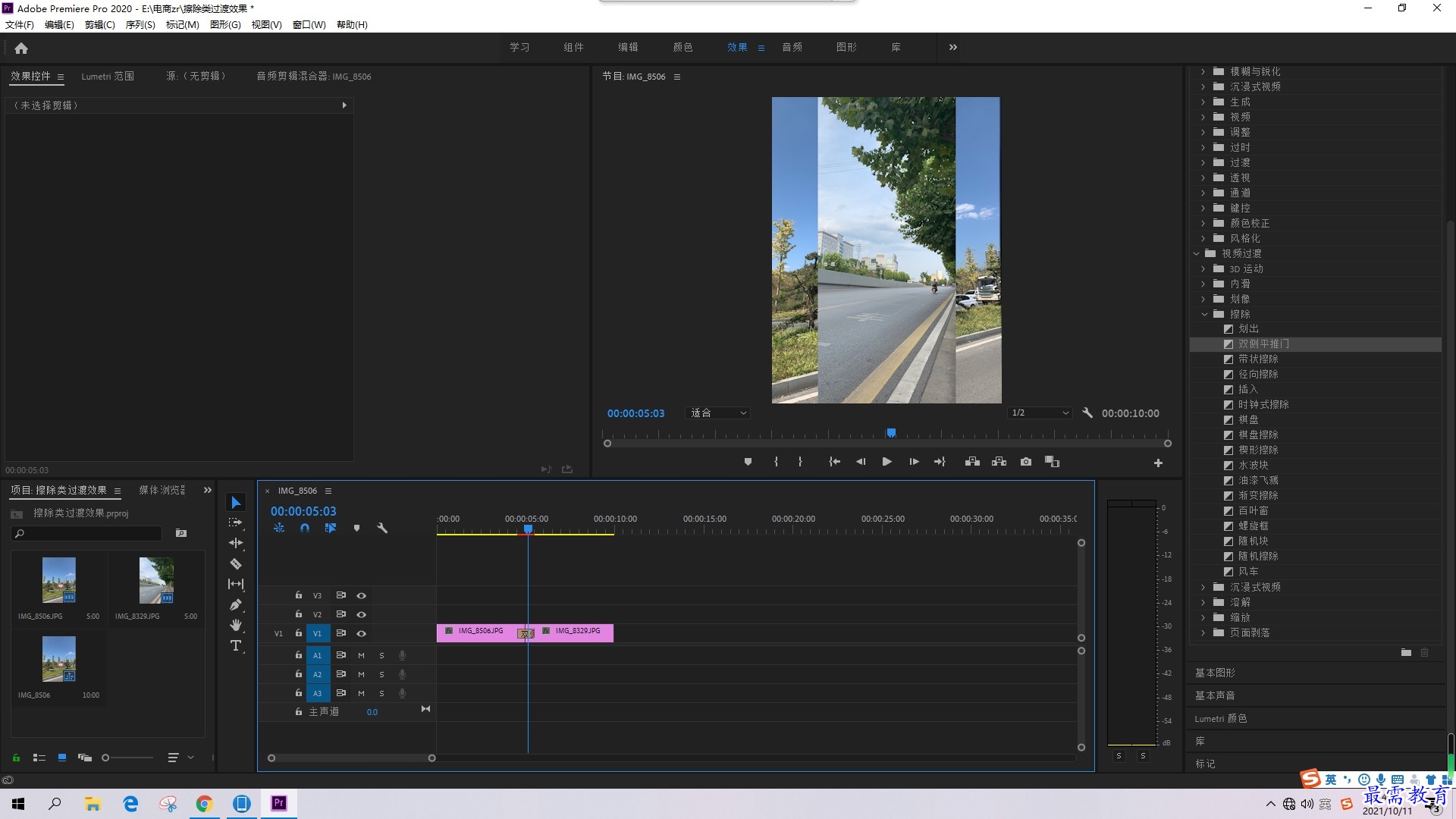Image resolution: width=1456 pixels, height=819 pixels.
Task: Select the Slip tool
Action: coord(236,584)
